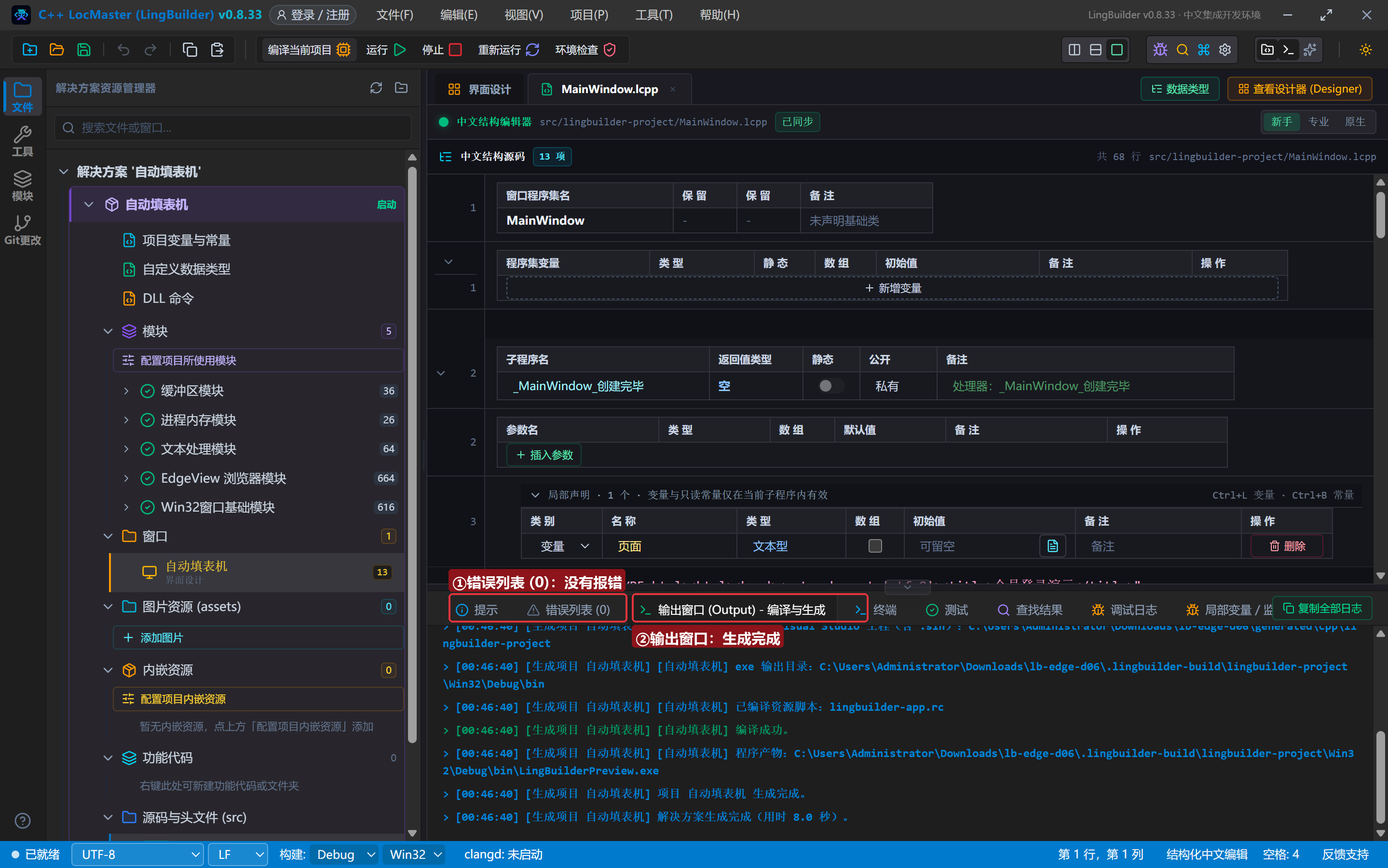Click the debug bug icon in toolbar
This screenshot has height=868, width=1388.
(x=1160, y=50)
